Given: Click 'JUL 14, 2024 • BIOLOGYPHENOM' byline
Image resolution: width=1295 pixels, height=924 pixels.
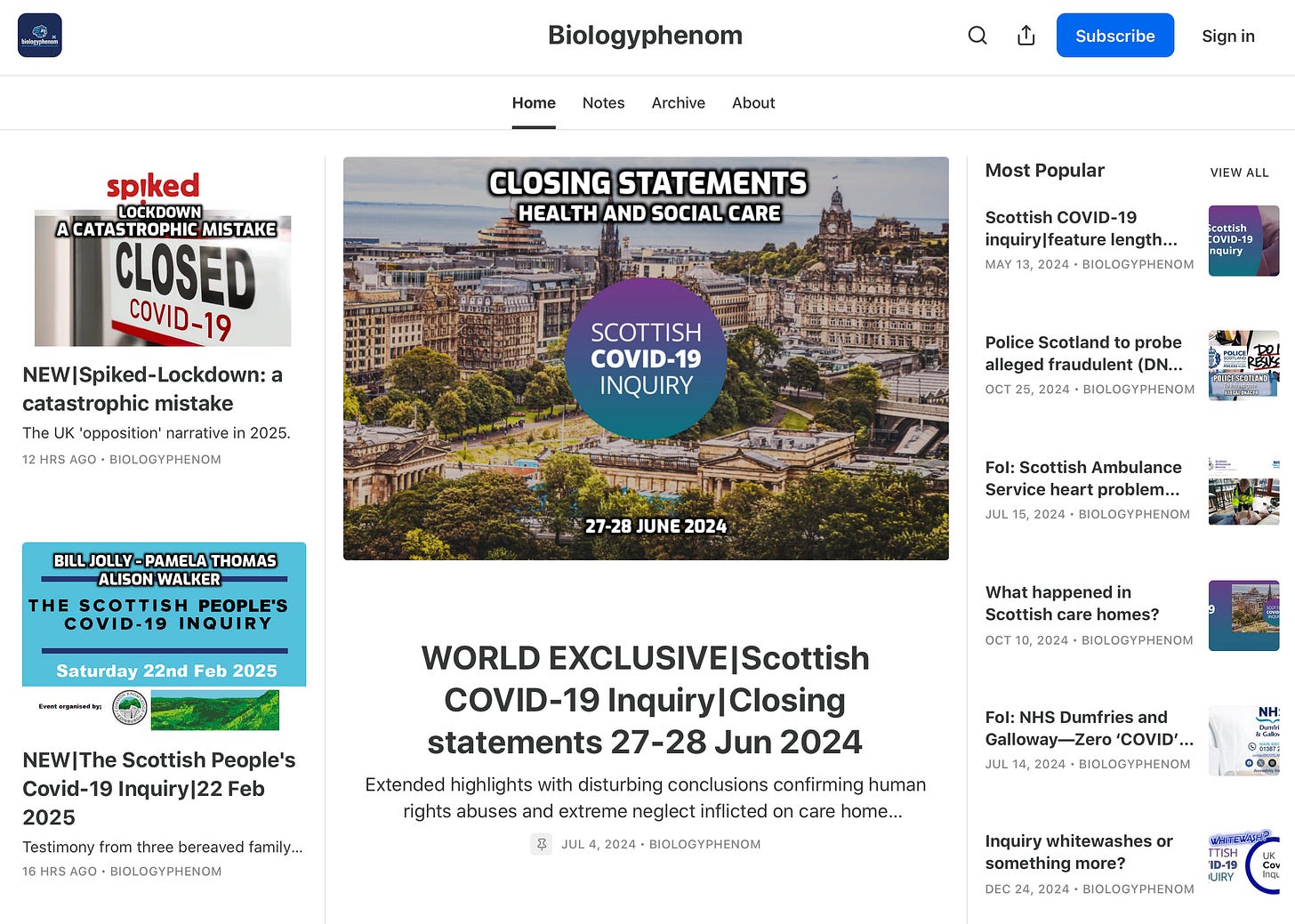Looking at the screenshot, I should point(1088,764).
